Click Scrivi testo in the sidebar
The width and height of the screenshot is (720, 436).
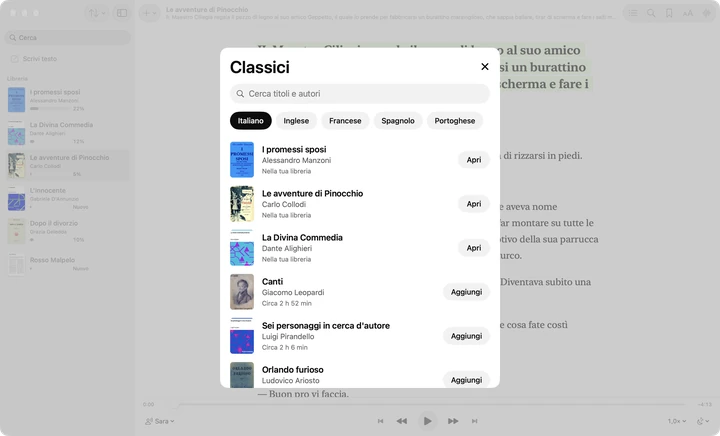tap(34, 59)
